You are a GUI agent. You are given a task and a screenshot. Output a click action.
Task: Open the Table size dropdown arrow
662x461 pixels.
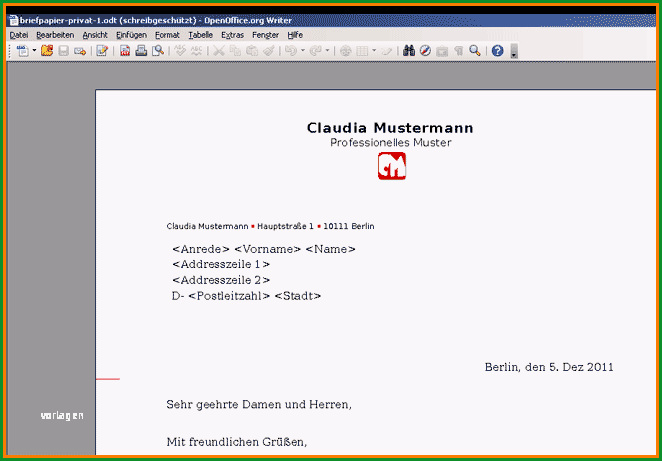pos(374,51)
